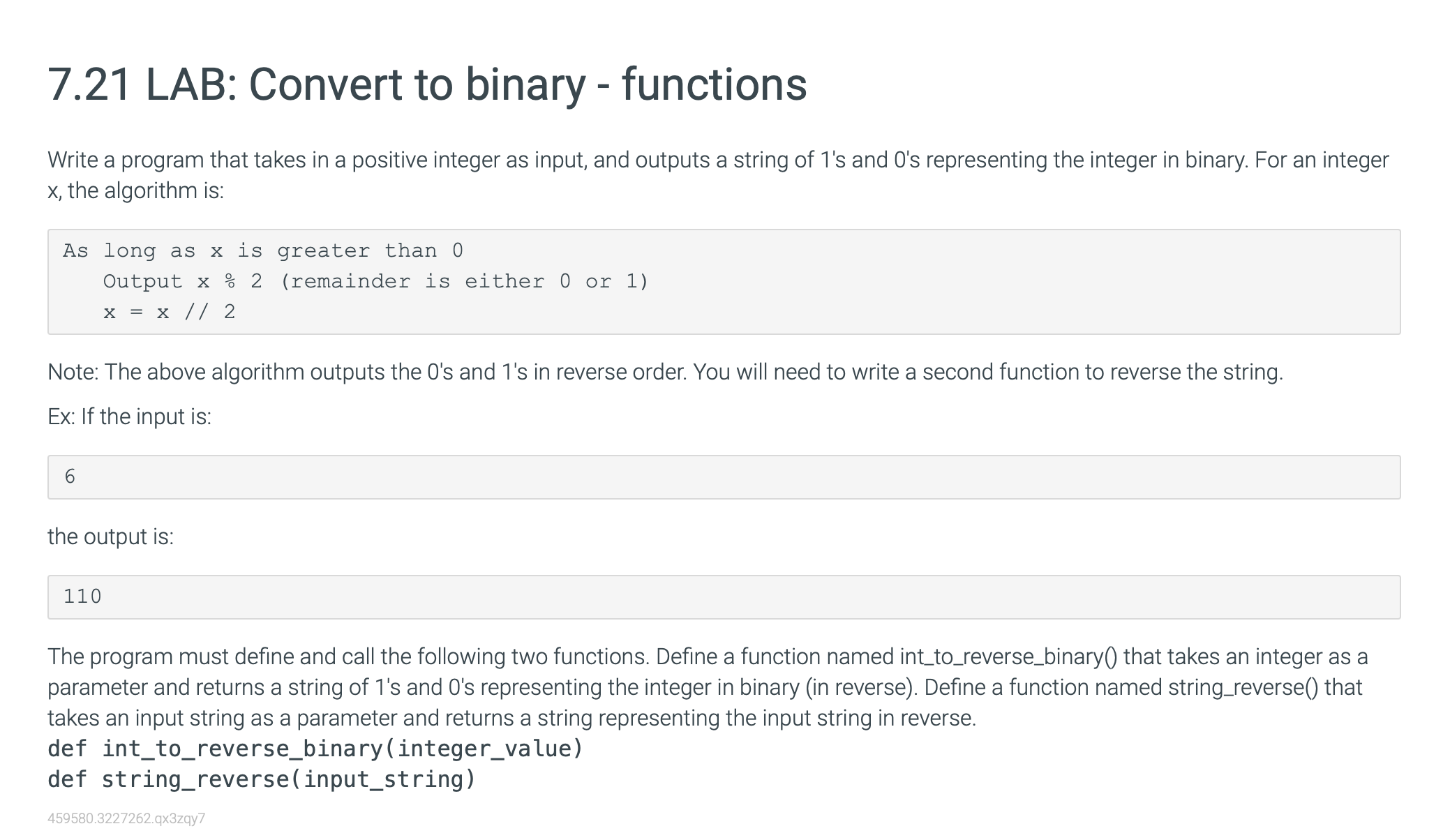
Task: Click the 'Output x % 2' line
Action: (x=375, y=281)
